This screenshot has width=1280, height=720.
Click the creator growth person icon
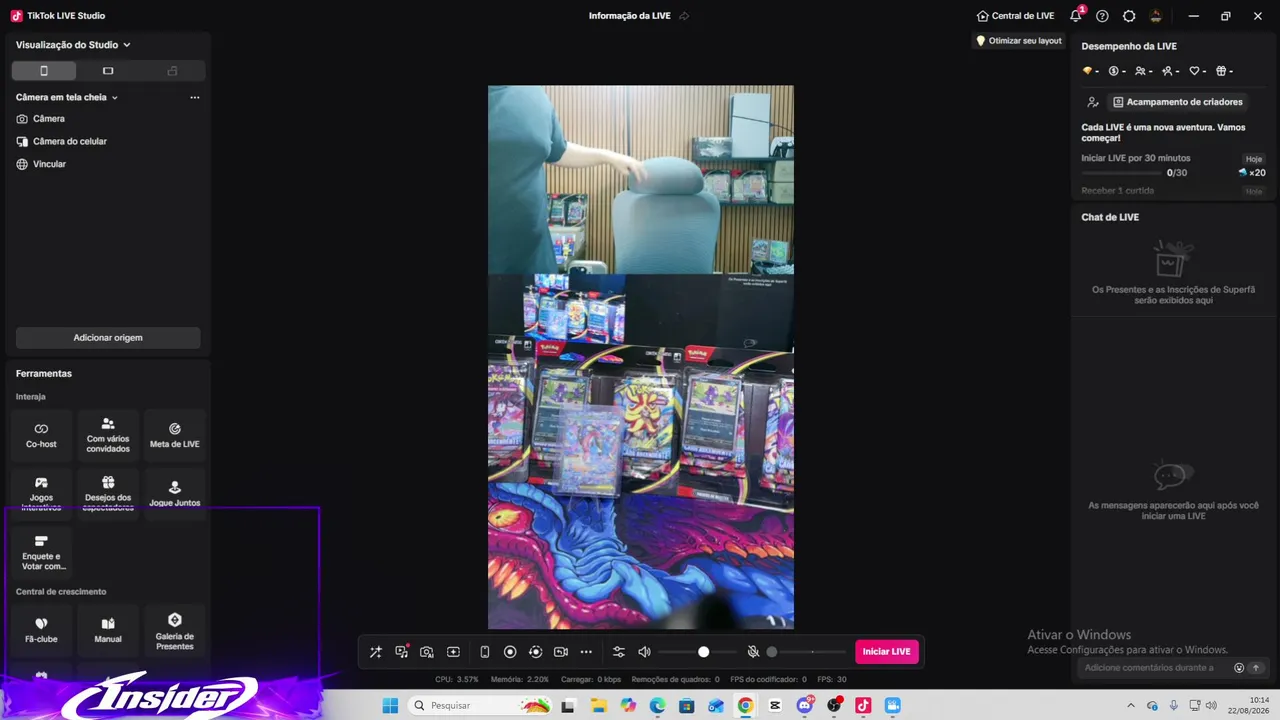[x=1093, y=102]
